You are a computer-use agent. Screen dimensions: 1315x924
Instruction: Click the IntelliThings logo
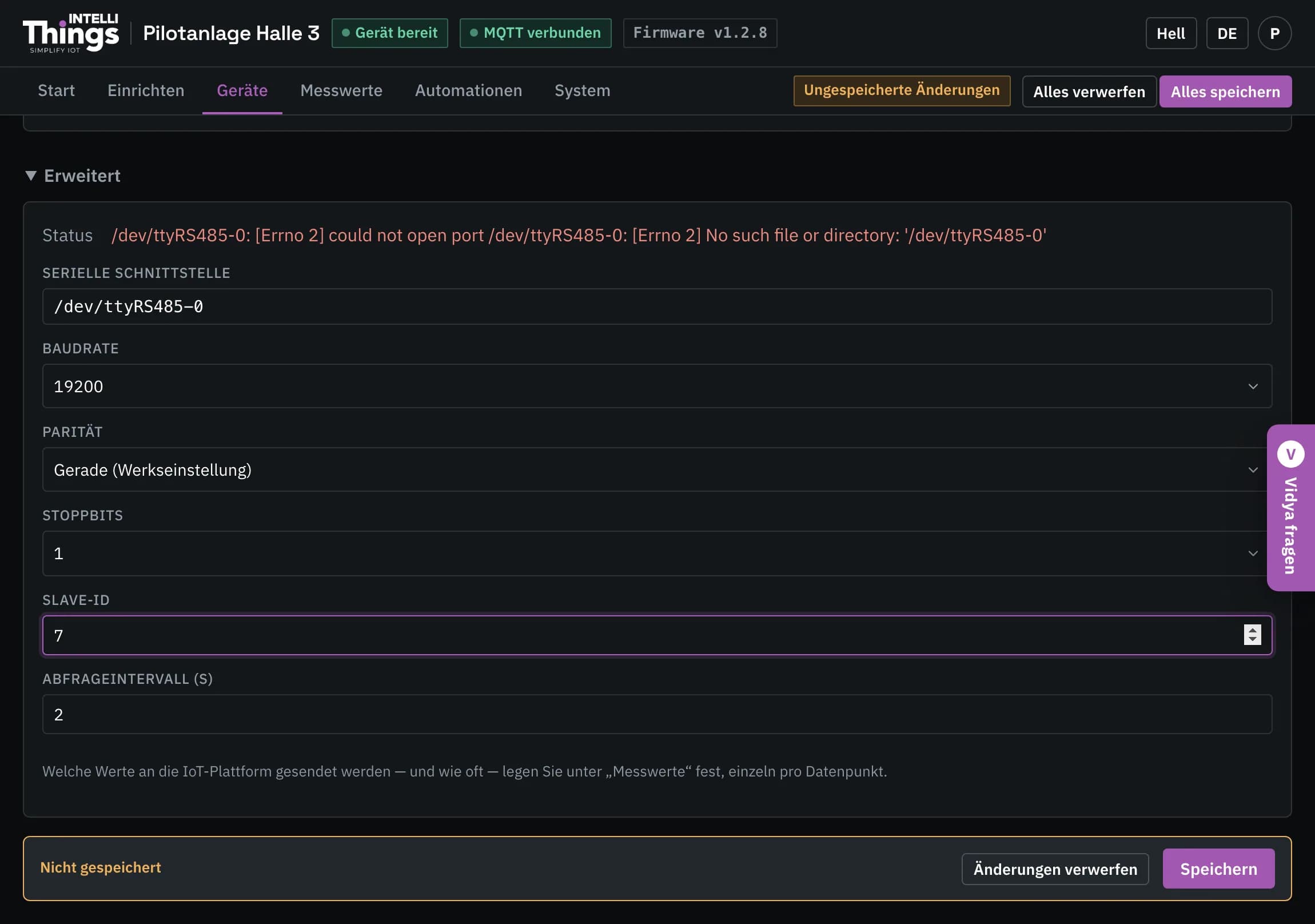click(70, 33)
